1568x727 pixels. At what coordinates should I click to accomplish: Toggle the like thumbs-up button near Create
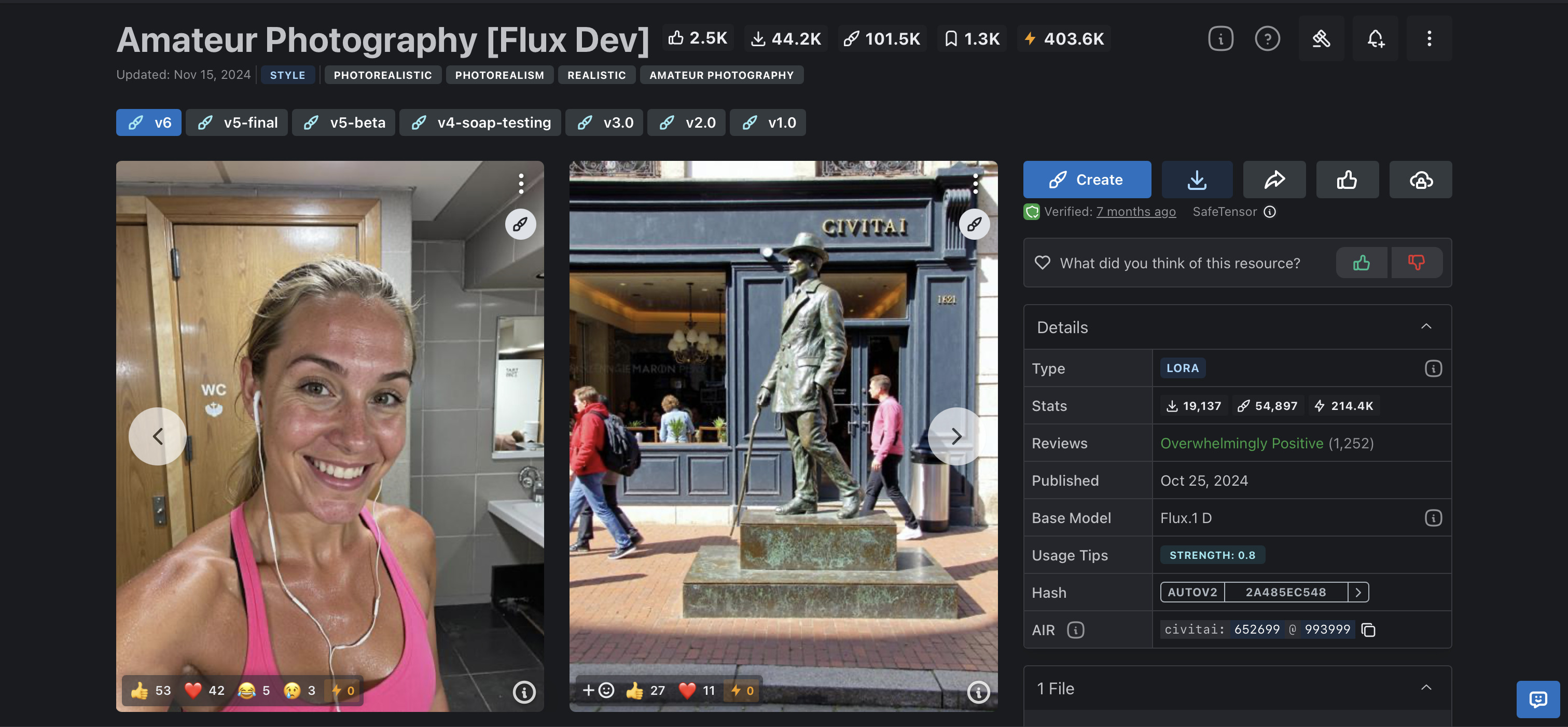point(1347,180)
